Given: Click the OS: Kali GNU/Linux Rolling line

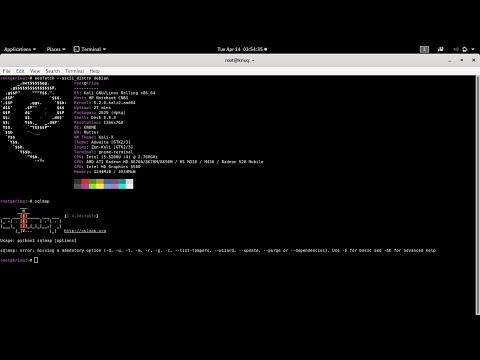Looking at the screenshot, I should 114,93.
